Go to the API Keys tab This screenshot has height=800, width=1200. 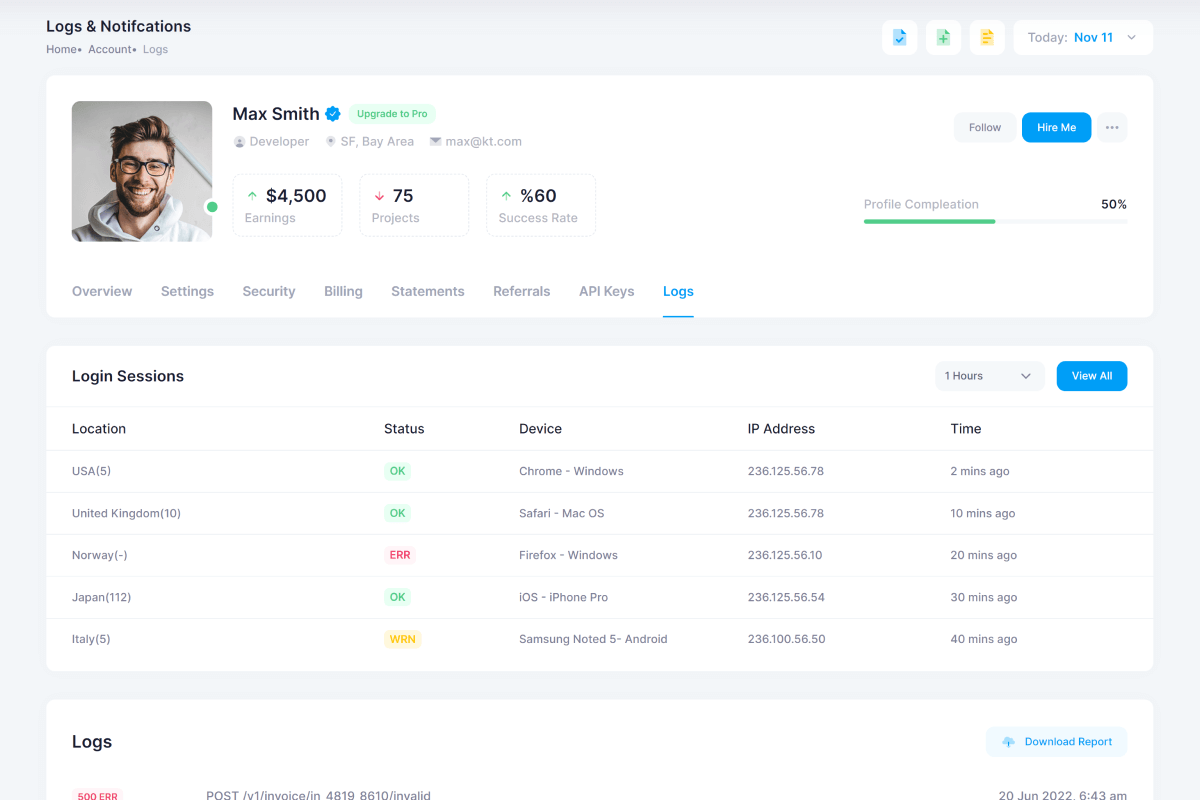(x=606, y=292)
